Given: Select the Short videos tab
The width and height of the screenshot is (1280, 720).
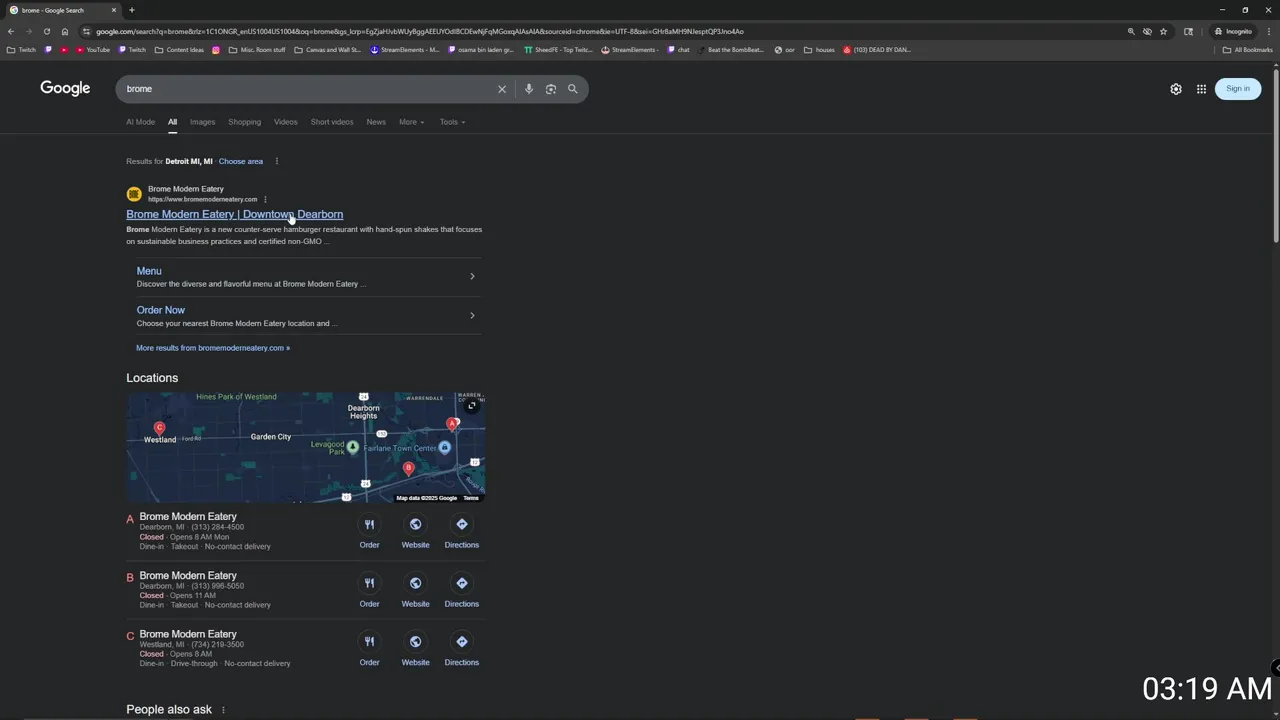Looking at the screenshot, I should click(x=331, y=122).
